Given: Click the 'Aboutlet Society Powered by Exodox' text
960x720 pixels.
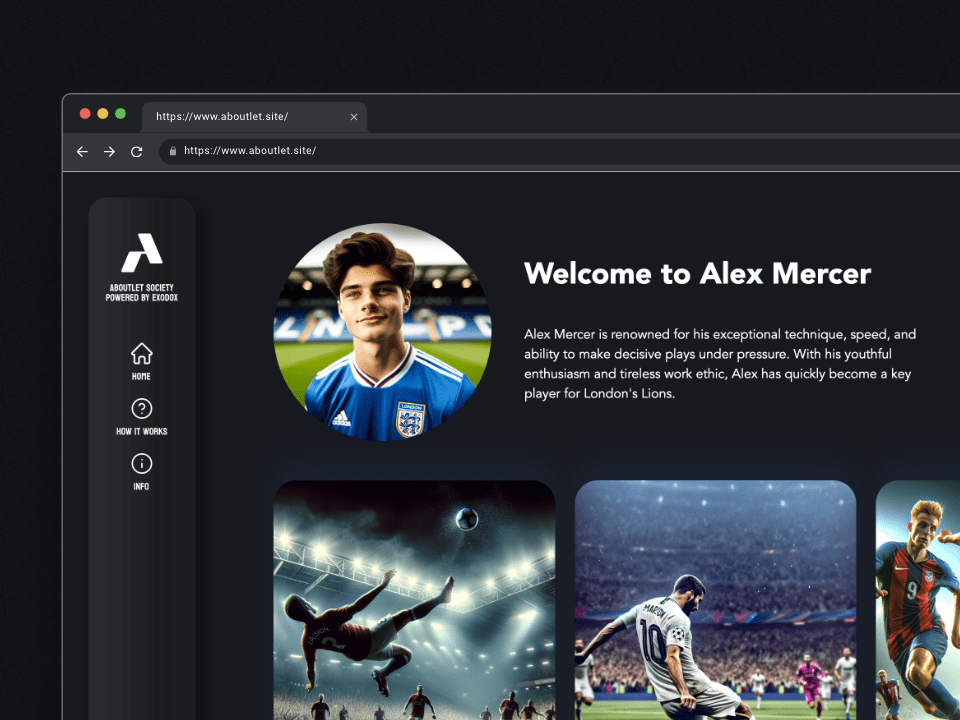Looking at the screenshot, I should pyautogui.click(x=141, y=293).
